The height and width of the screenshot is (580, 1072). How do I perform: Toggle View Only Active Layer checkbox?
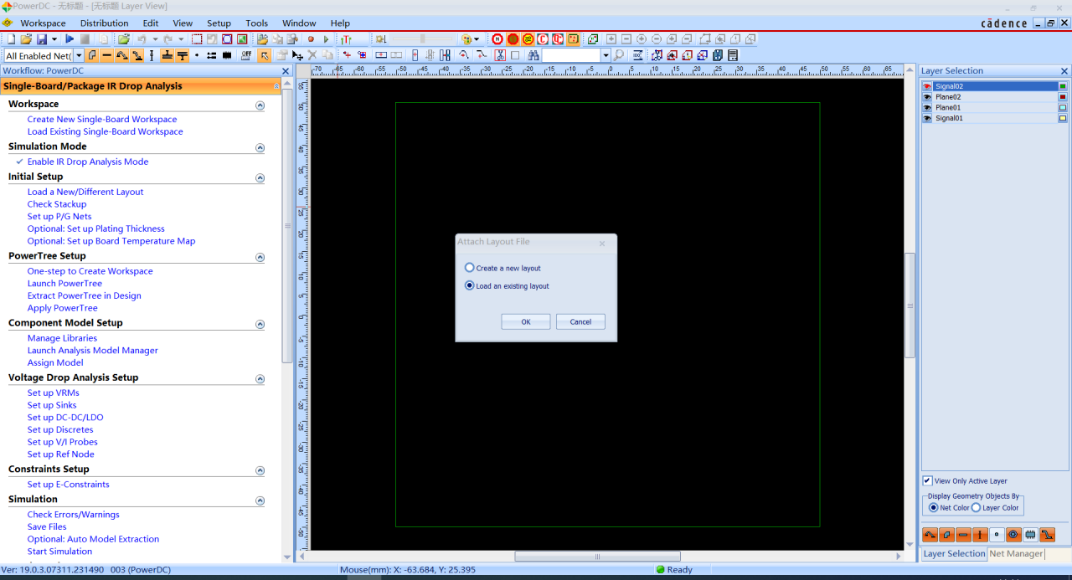point(928,481)
